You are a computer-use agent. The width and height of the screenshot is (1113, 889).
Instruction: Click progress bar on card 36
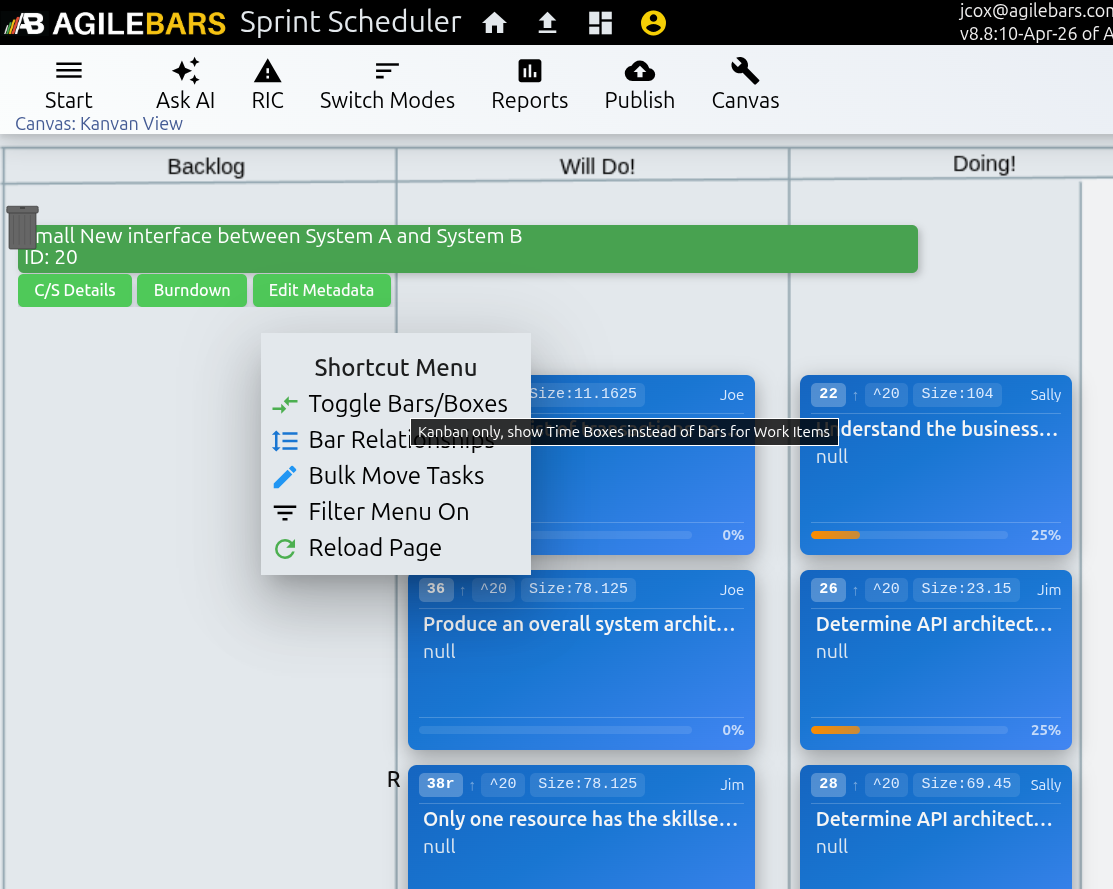point(555,730)
